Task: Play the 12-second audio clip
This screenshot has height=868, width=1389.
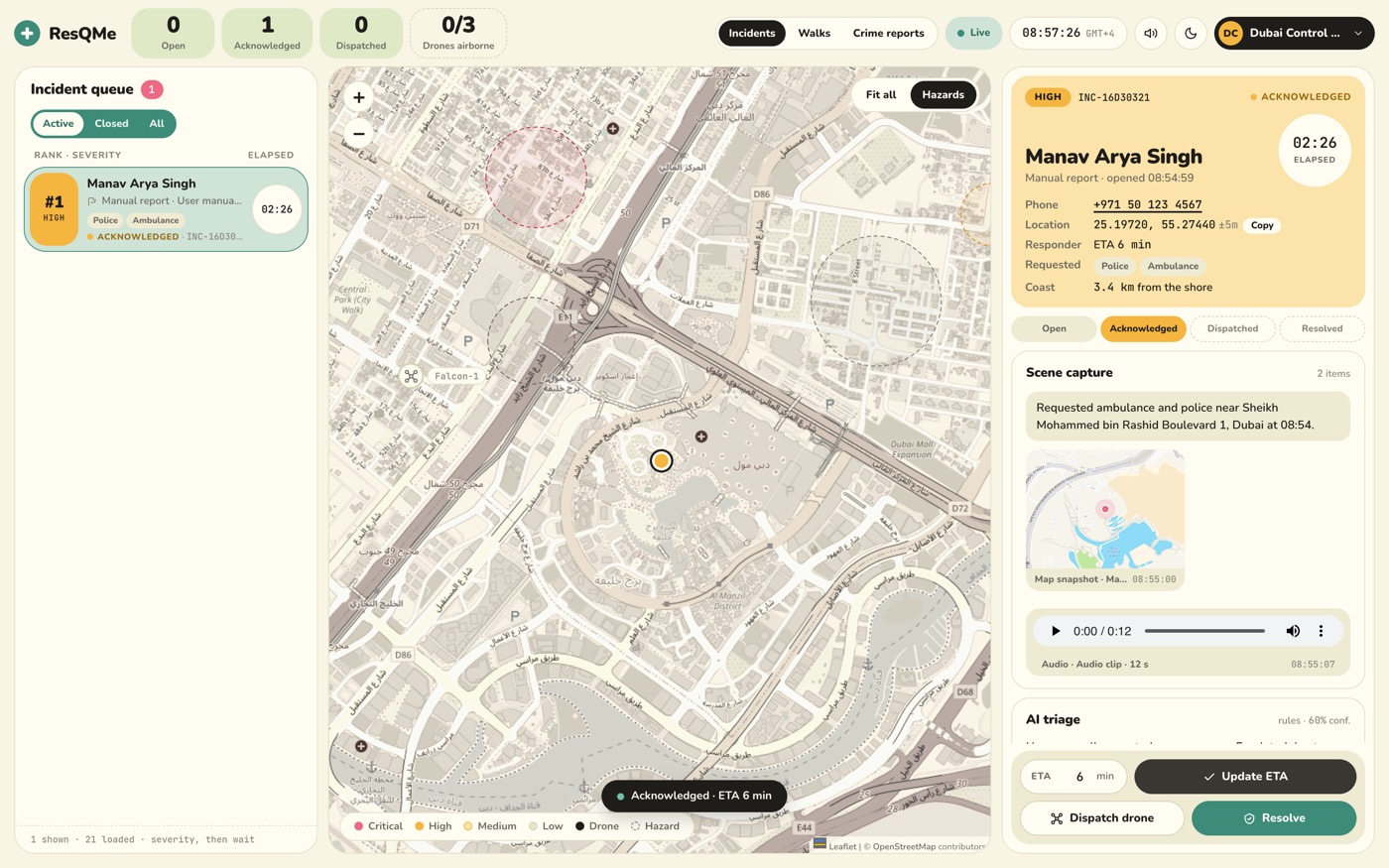Action: [1056, 631]
